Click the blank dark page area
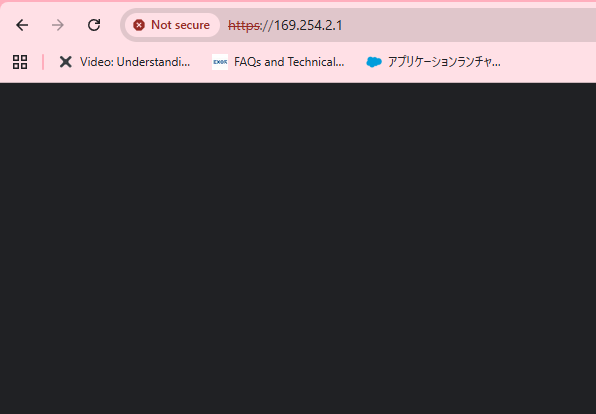Screen dimensions: 596x414 click(298, 248)
